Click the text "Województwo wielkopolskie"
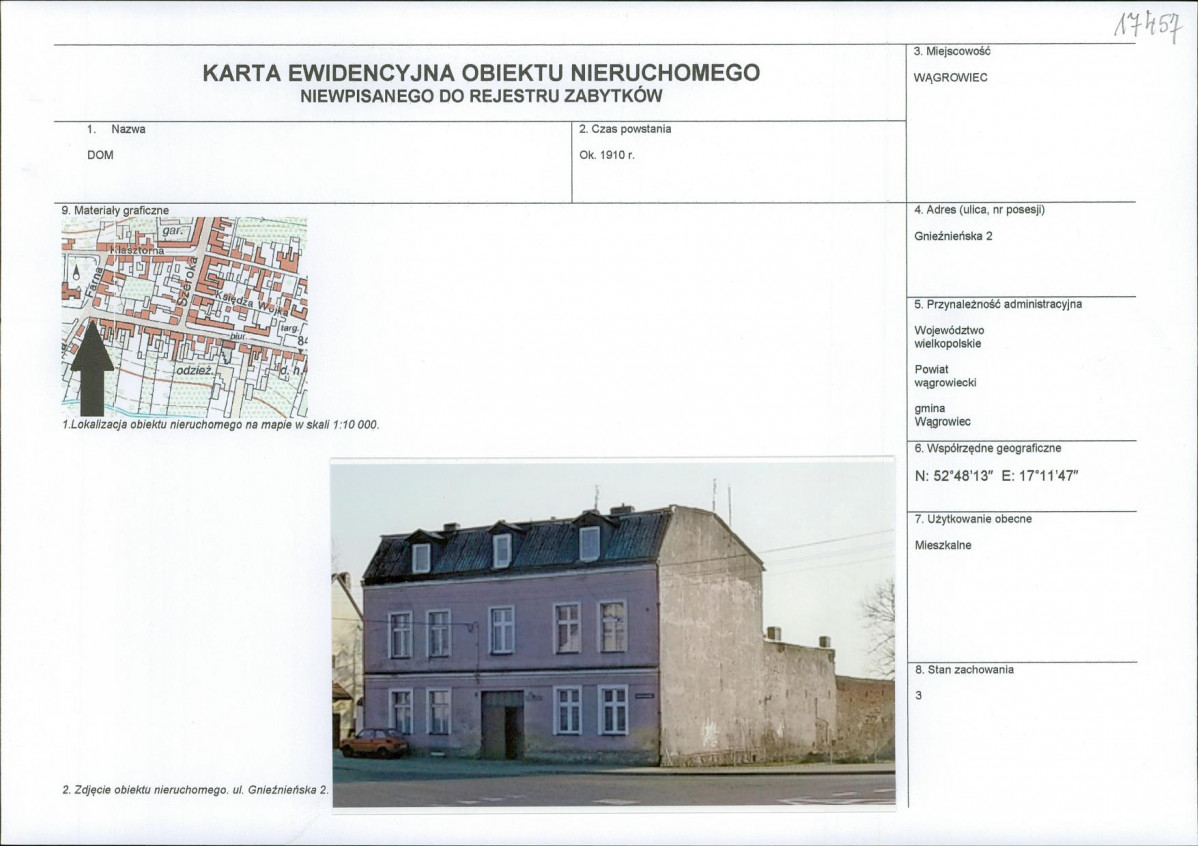The height and width of the screenshot is (846, 1198). 949,337
